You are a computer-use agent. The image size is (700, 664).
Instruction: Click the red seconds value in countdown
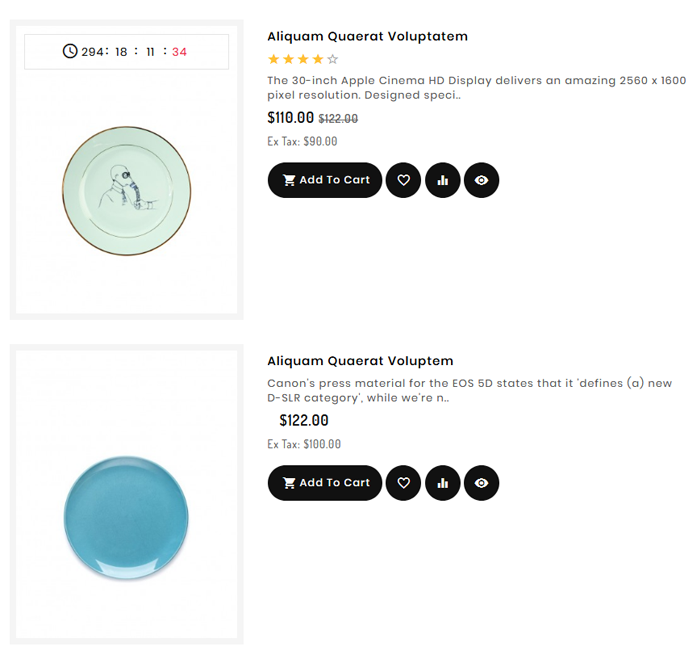coord(179,52)
